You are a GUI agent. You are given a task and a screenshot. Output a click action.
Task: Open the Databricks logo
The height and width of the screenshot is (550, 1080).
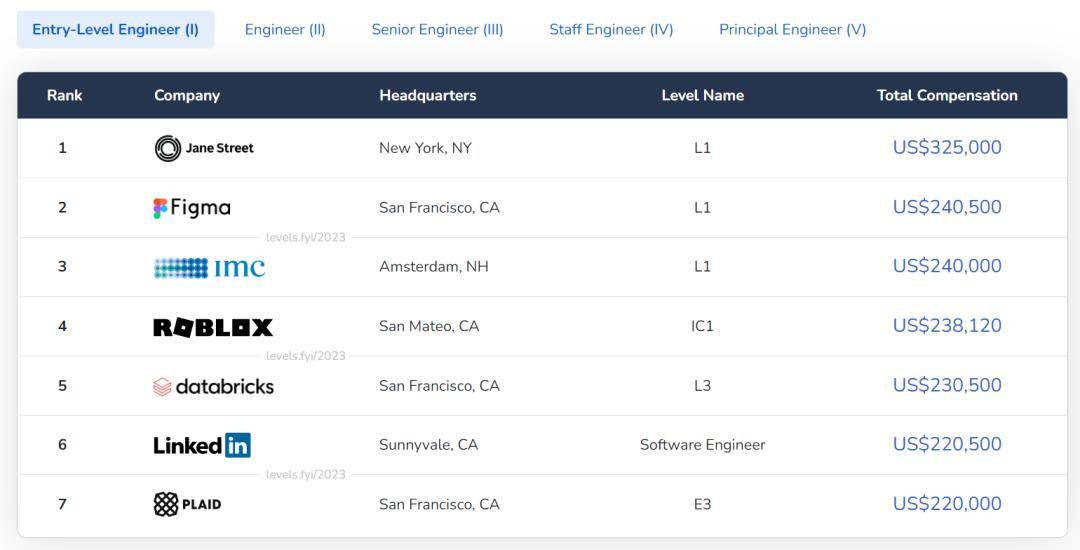(x=213, y=386)
